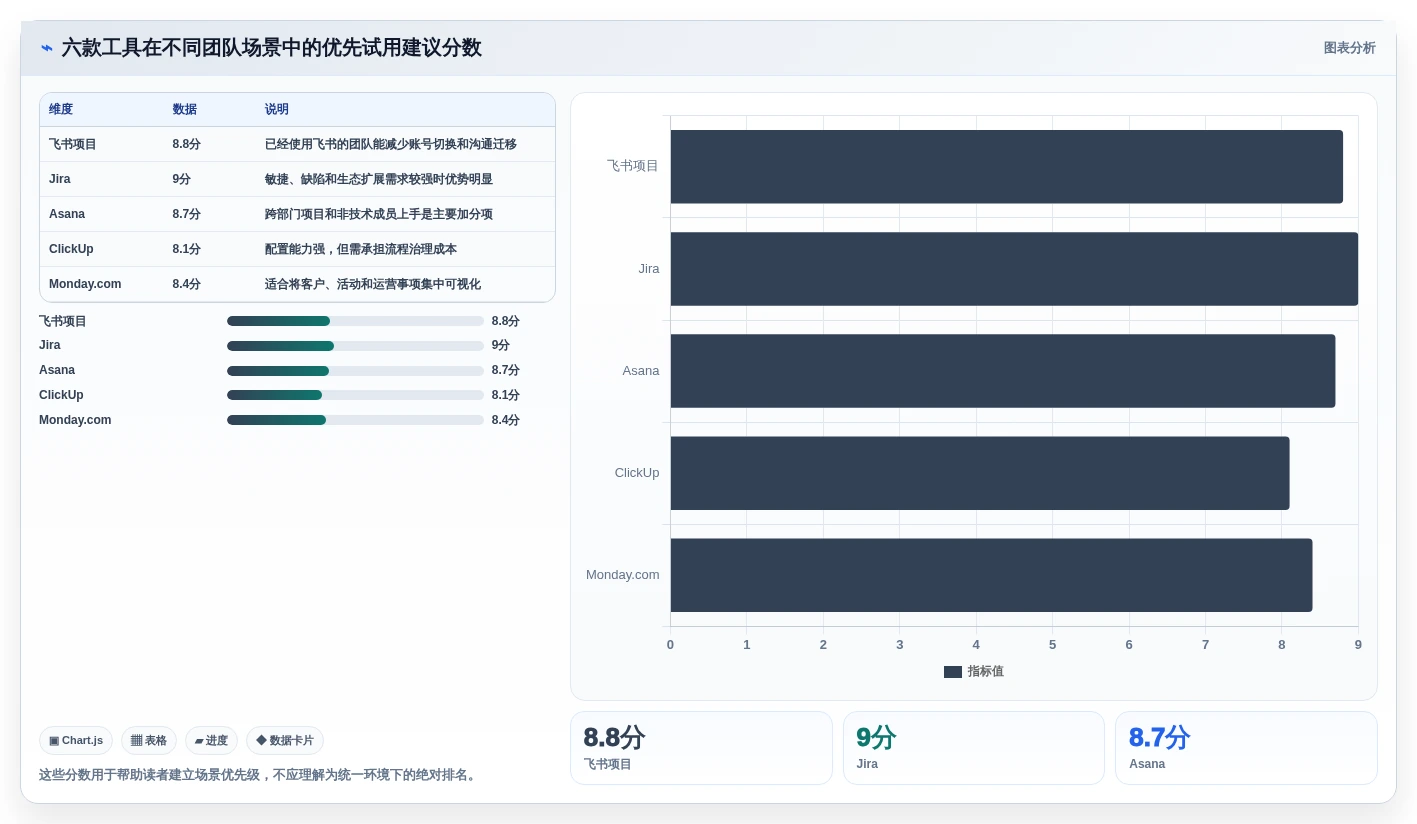Click the Monday.com bar in the chart
This screenshot has width=1417, height=824.
point(991,575)
